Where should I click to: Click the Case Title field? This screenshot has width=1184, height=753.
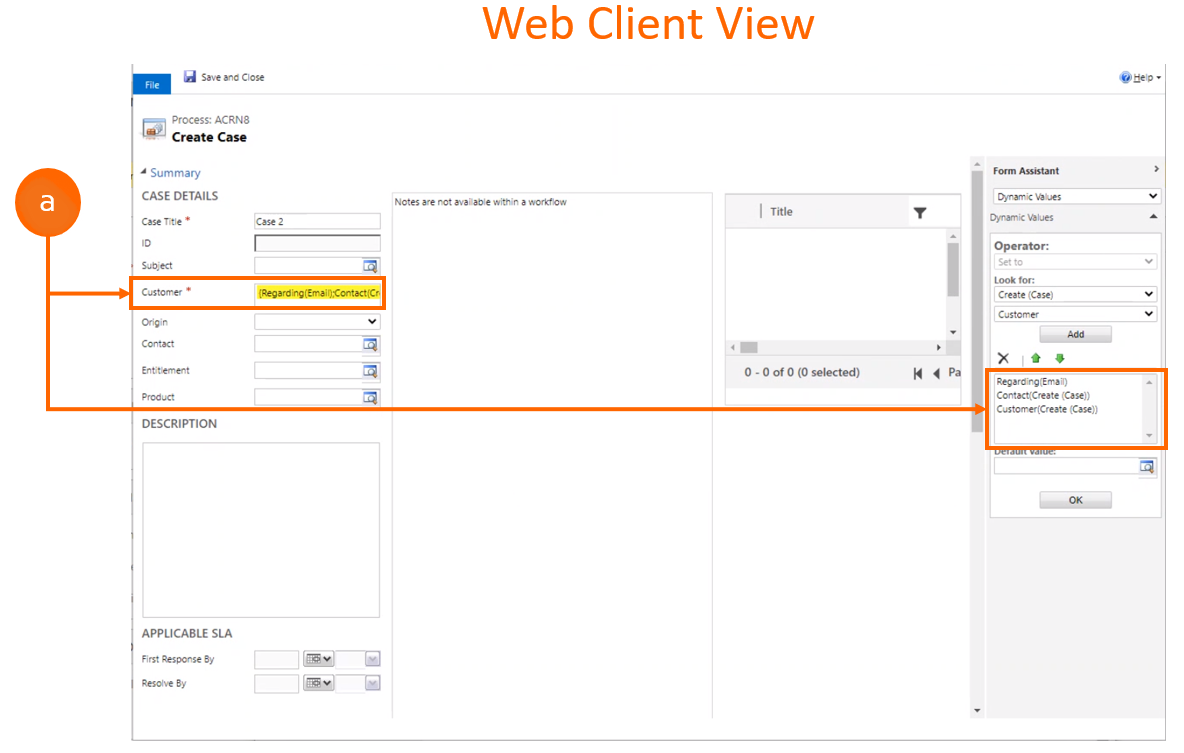tap(317, 221)
